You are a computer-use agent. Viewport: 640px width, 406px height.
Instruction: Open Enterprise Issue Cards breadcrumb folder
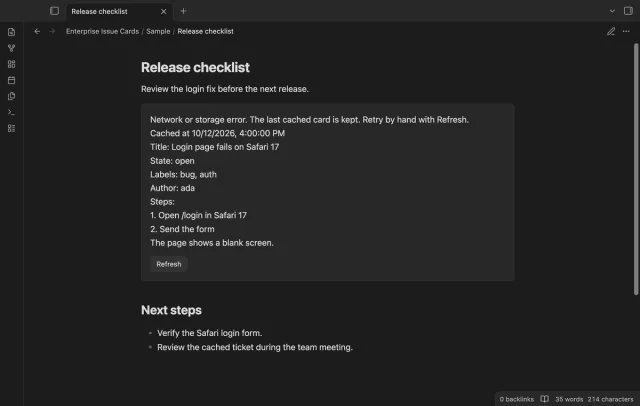[x=102, y=31]
